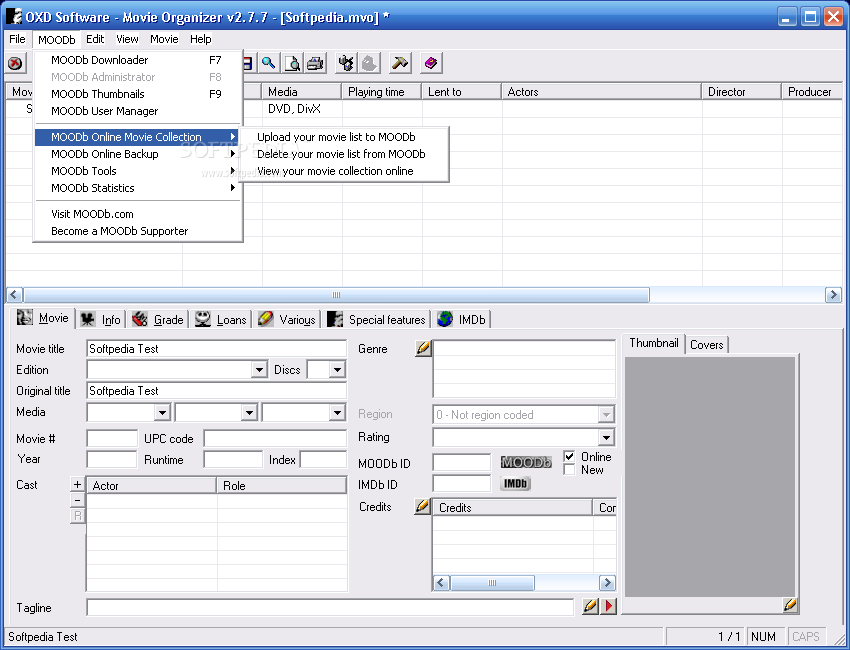This screenshot has width=850, height=650.
Task: Click the network computers toolbar icon
Action: (x=346, y=63)
